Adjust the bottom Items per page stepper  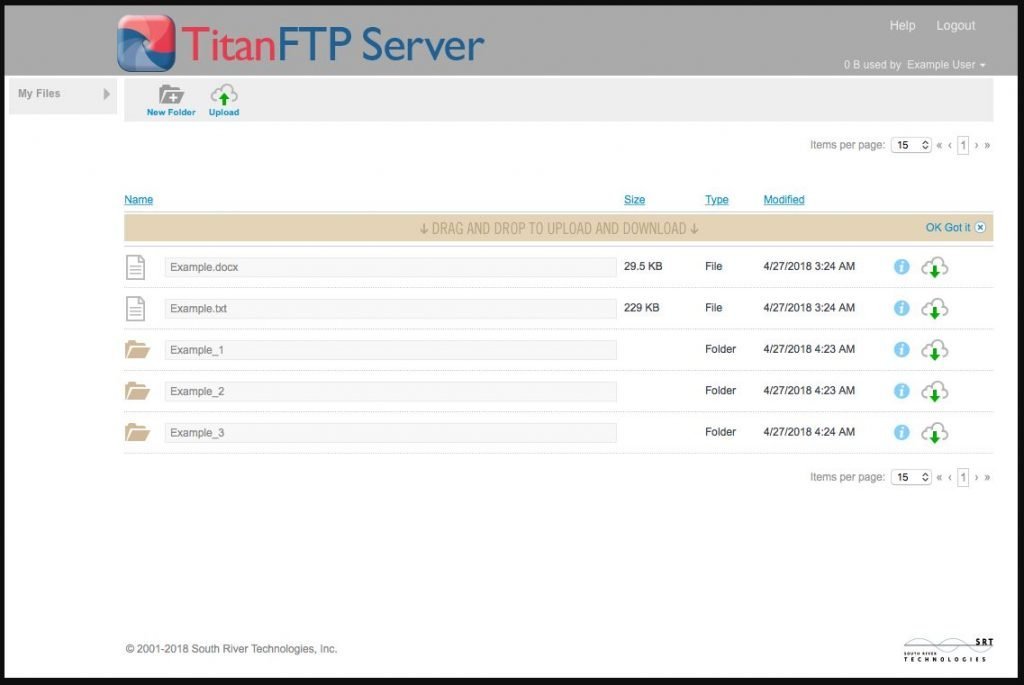tap(925, 477)
